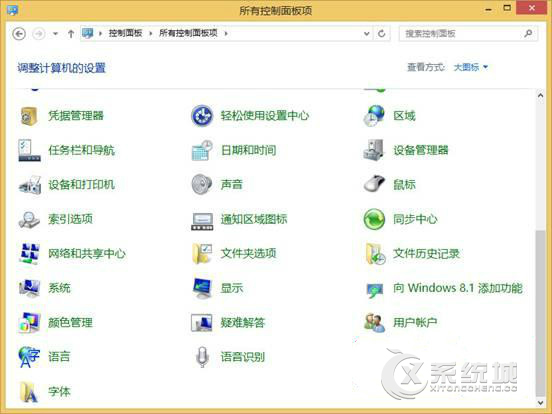The width and height of the screenshot is (552, 414).
Task: Open the 大图标 view mode dropdown
Action: pyautogui.click(x=471, y=67)
